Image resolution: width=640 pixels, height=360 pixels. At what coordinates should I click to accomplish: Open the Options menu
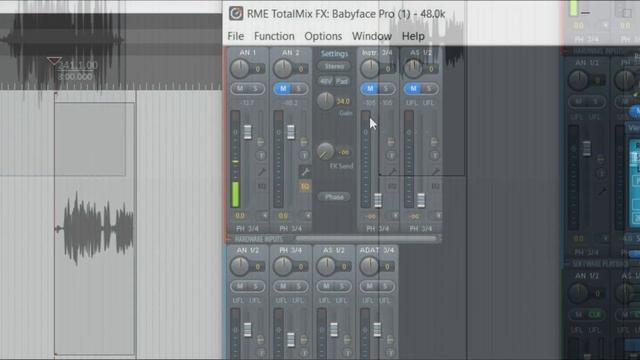(323, 36)
